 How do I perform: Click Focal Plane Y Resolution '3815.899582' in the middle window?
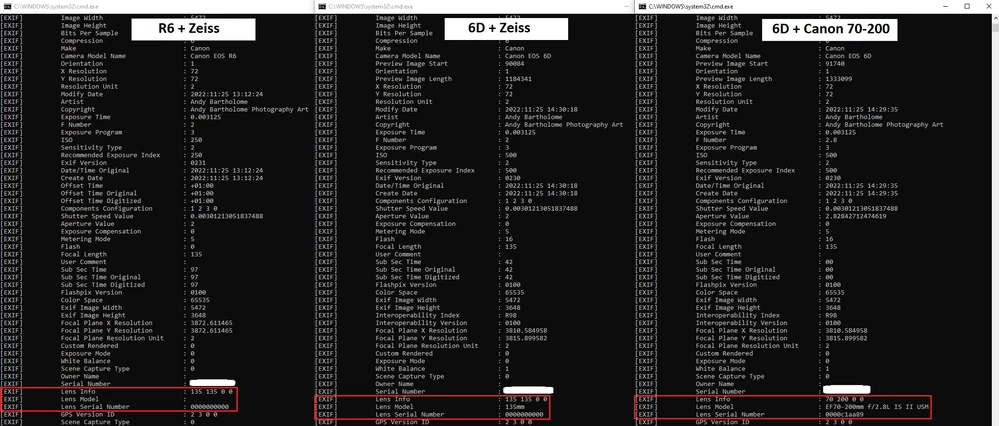coord(526,339)
